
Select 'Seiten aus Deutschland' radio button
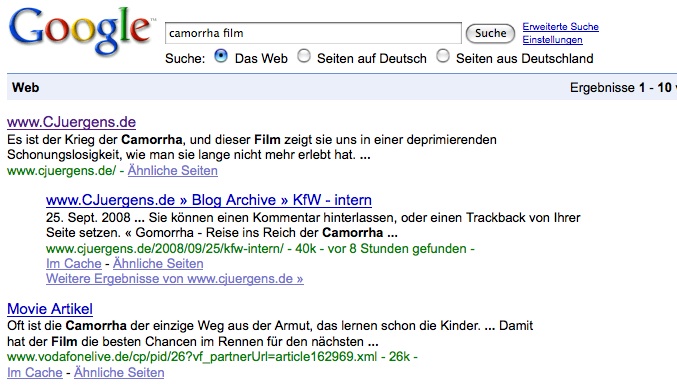click(443, 56)
